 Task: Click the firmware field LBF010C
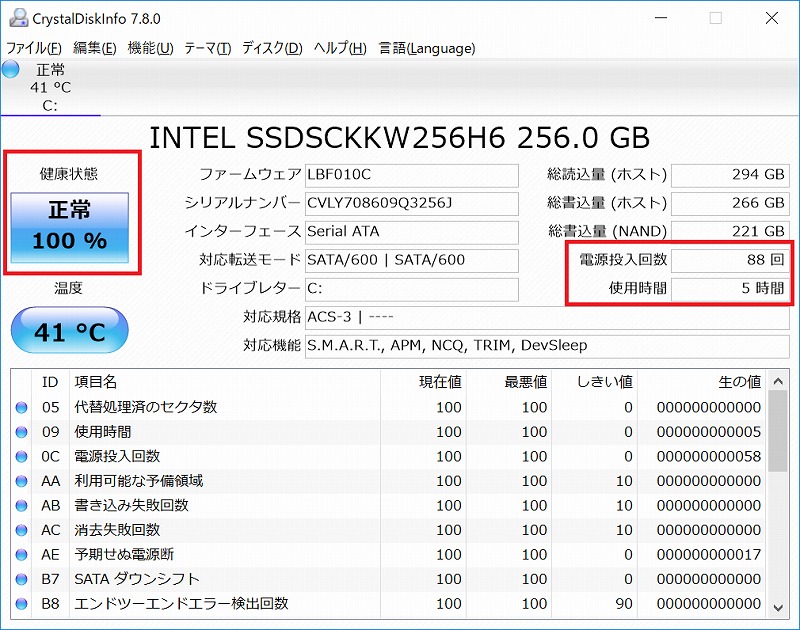pos(412,175)
